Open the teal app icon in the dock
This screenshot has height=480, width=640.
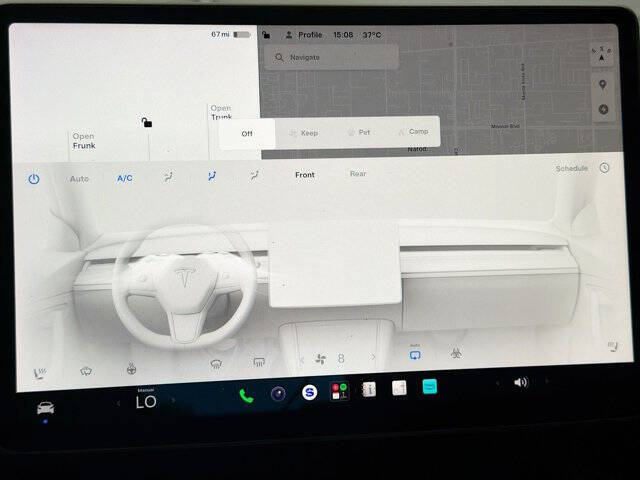[x=429, y=386]
